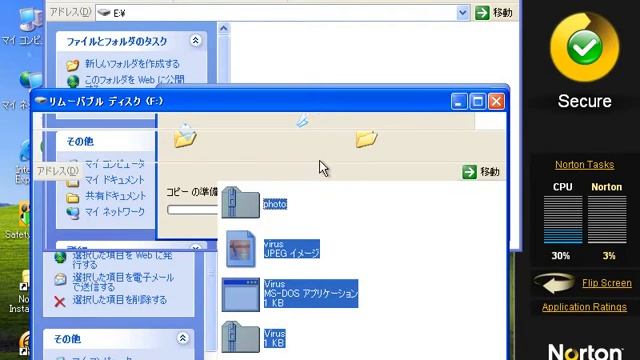Screen dimensions: 640x360
Task: Select the Virus 1 KB zipped folder icon
Action: pos(240,337)
